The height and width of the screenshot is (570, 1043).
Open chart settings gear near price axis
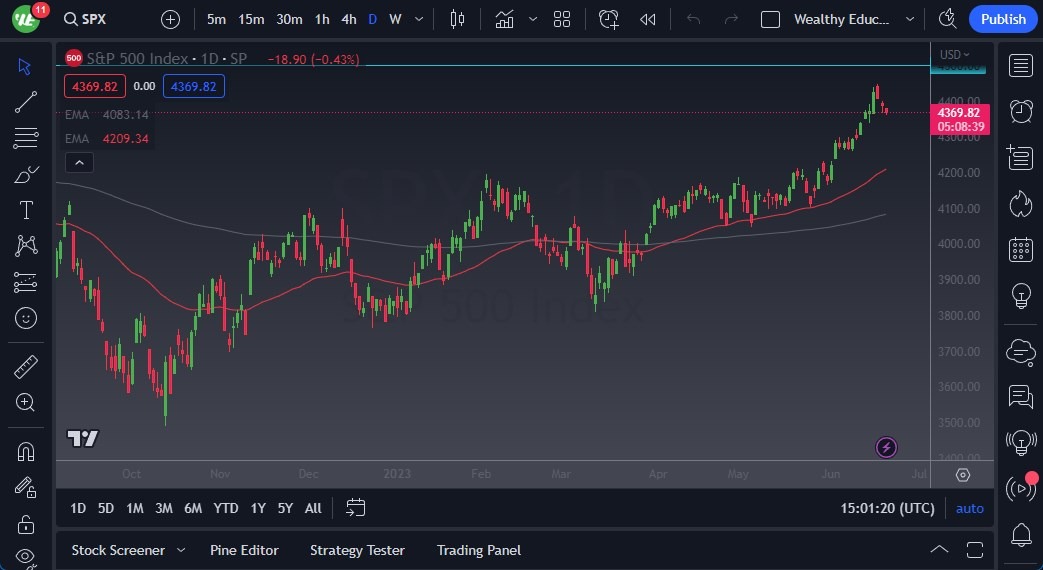(x=962, y=475)
